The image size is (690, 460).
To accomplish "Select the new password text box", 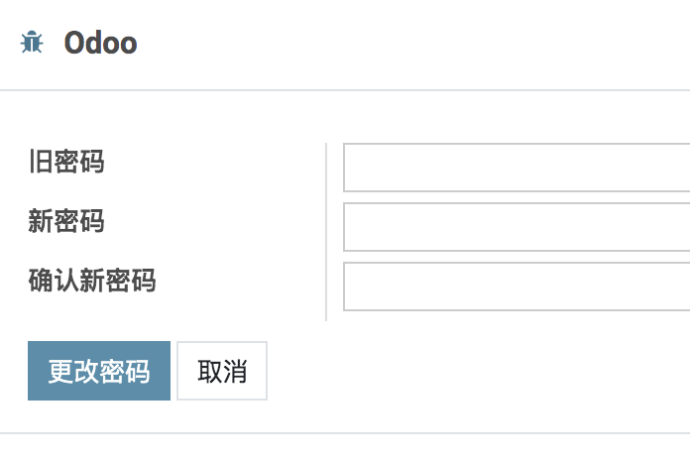I will click(x=516, y=227).
